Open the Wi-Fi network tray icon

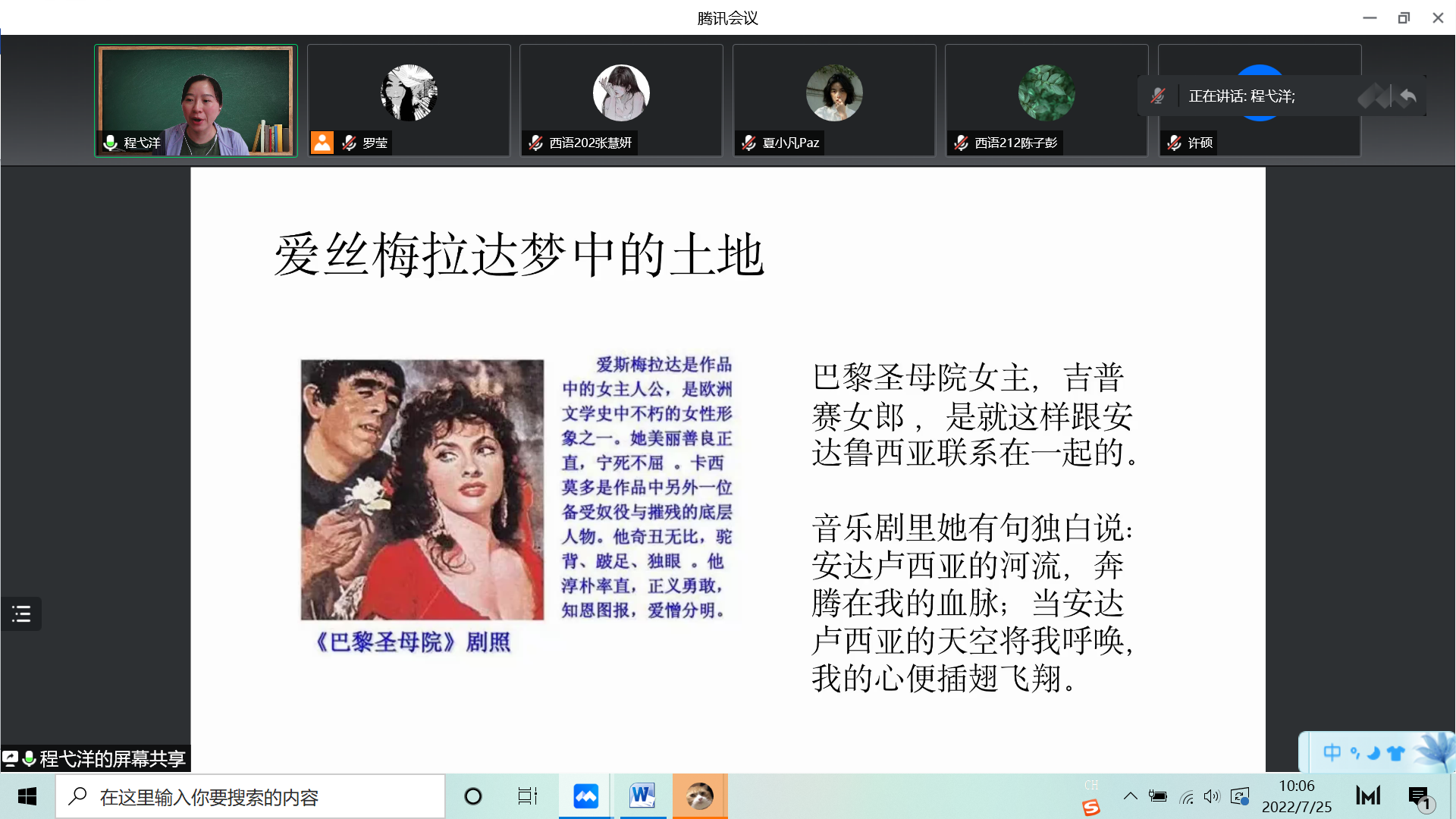1187,797
